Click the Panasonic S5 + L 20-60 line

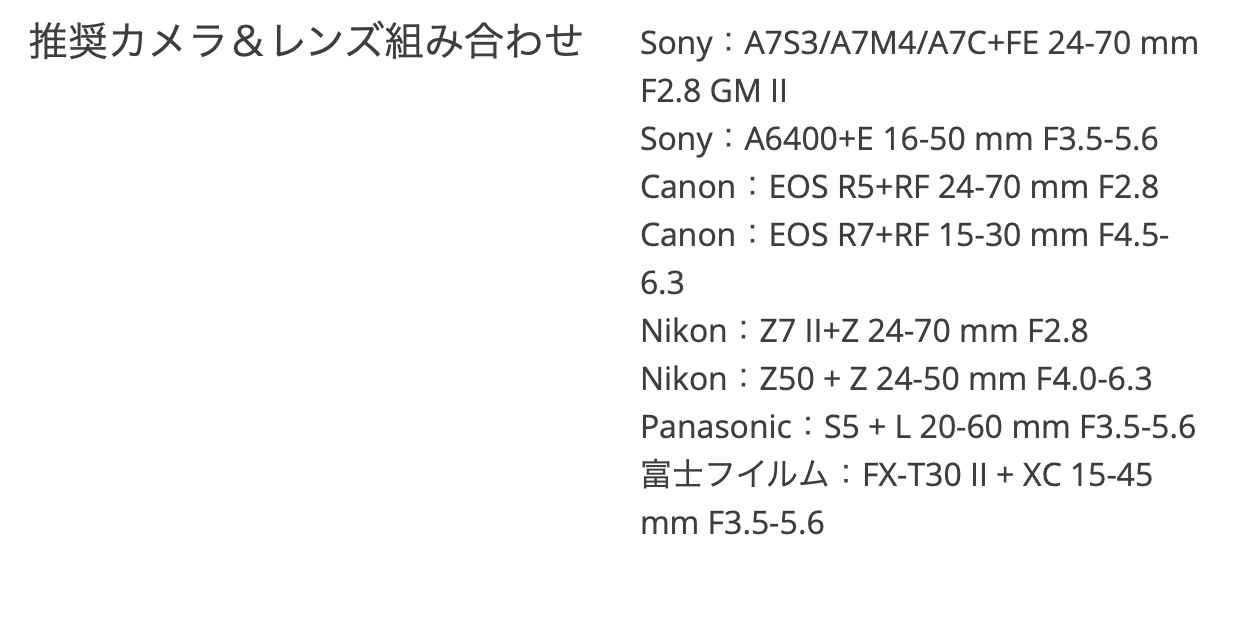pos(918,427)
